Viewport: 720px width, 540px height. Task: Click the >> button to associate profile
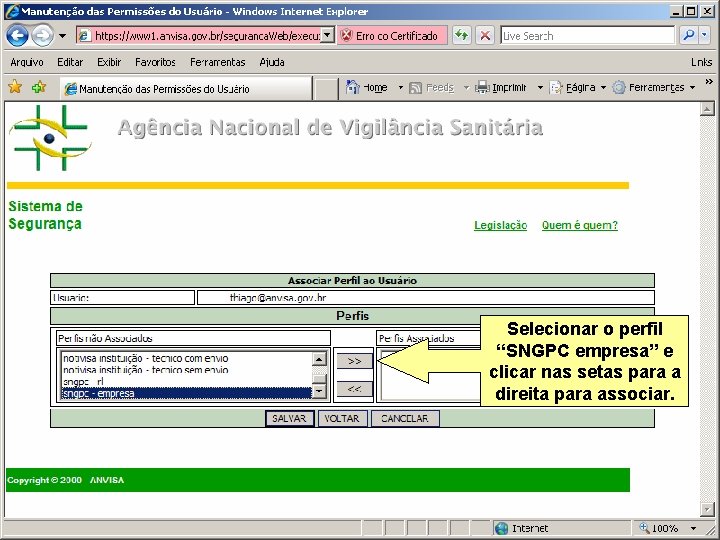pyautogui.click(x=354, y=361)
